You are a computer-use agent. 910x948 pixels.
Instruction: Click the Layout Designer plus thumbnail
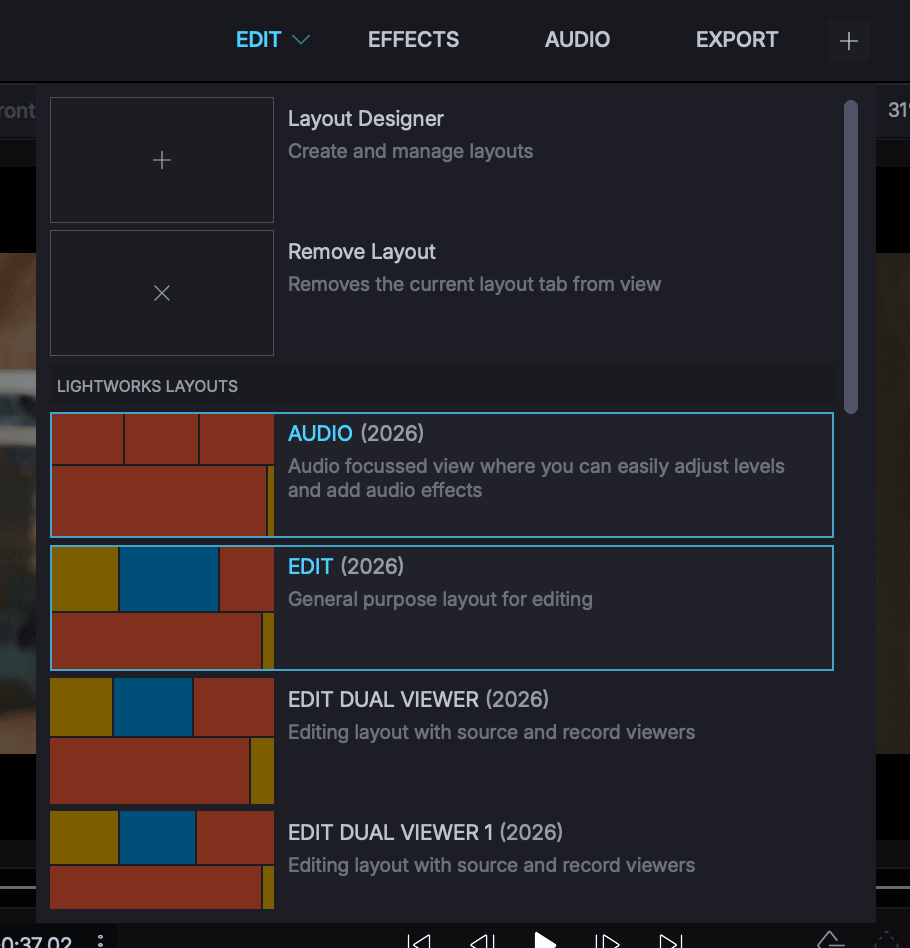[x=161, y=160]
